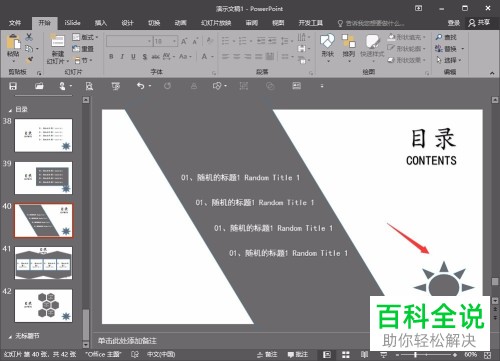Toggle the Notes (备注) pane
This screenshot has width=500, height=361.
coord(267,354)
